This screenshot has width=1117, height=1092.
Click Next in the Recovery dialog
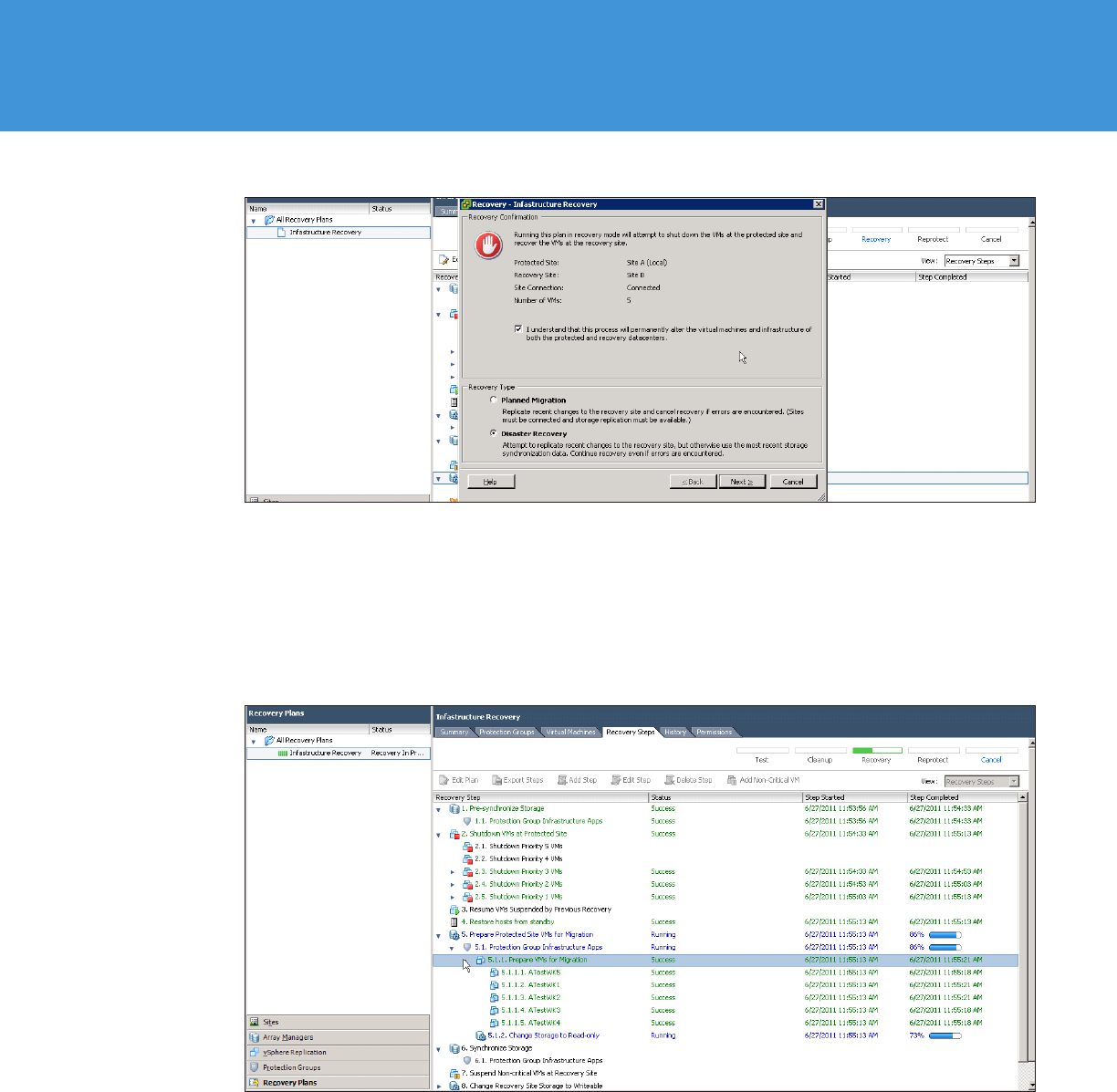tap(742, 482)
